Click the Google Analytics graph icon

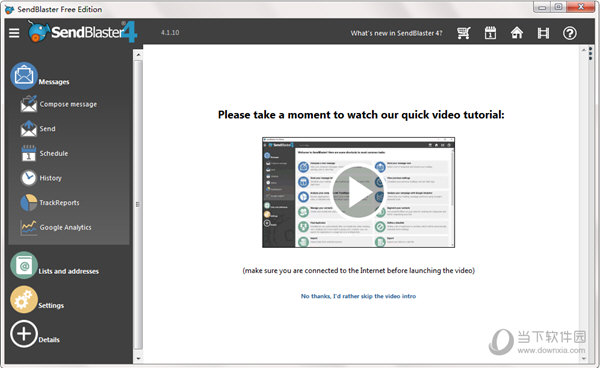coord(29,227)
